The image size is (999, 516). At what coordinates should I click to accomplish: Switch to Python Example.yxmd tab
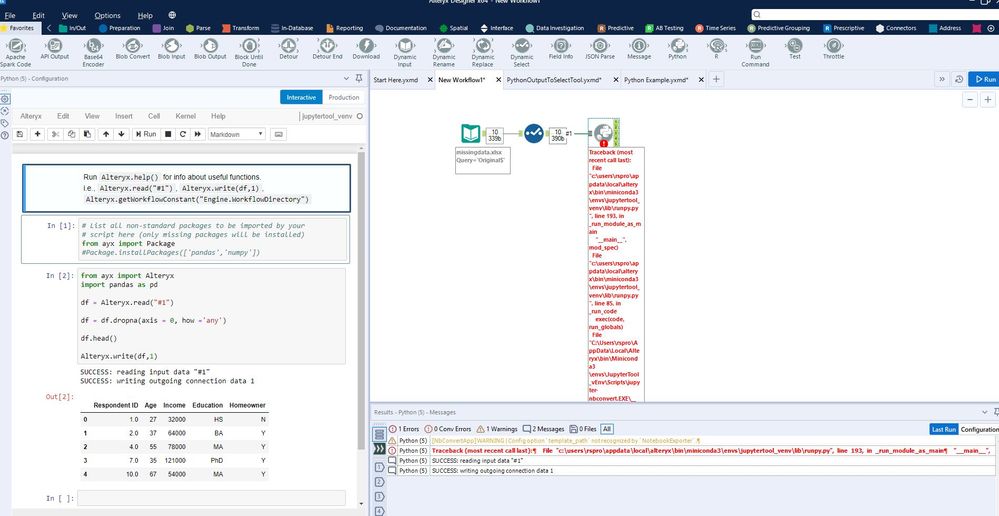[x=656, y=80]
